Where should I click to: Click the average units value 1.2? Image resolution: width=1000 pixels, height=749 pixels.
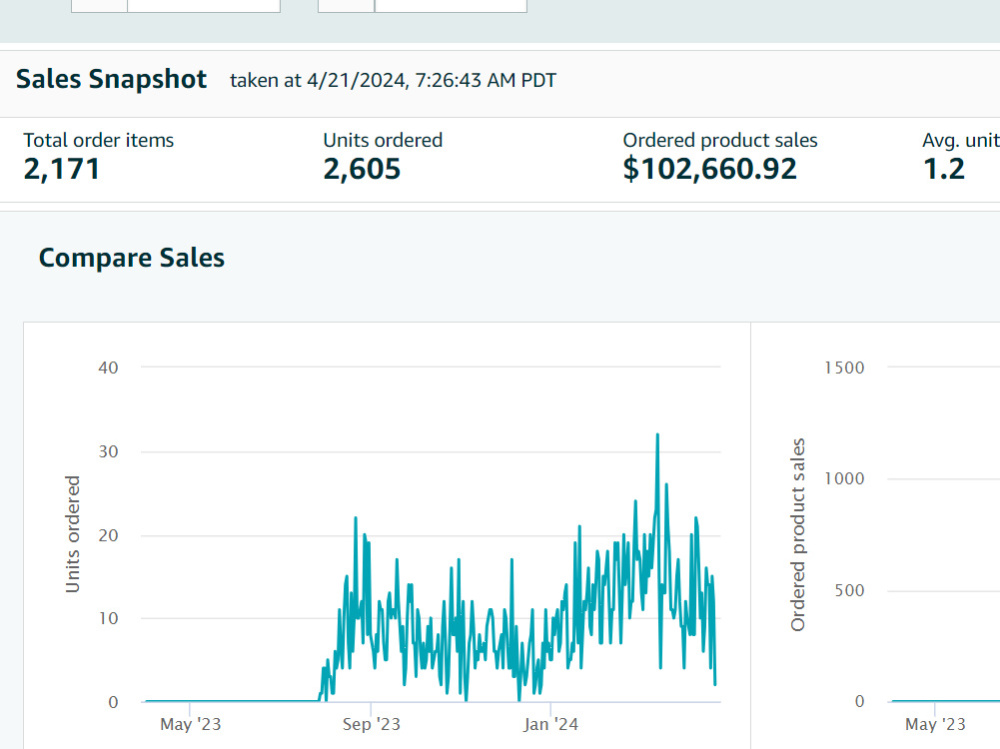click(x=944, y=169)
